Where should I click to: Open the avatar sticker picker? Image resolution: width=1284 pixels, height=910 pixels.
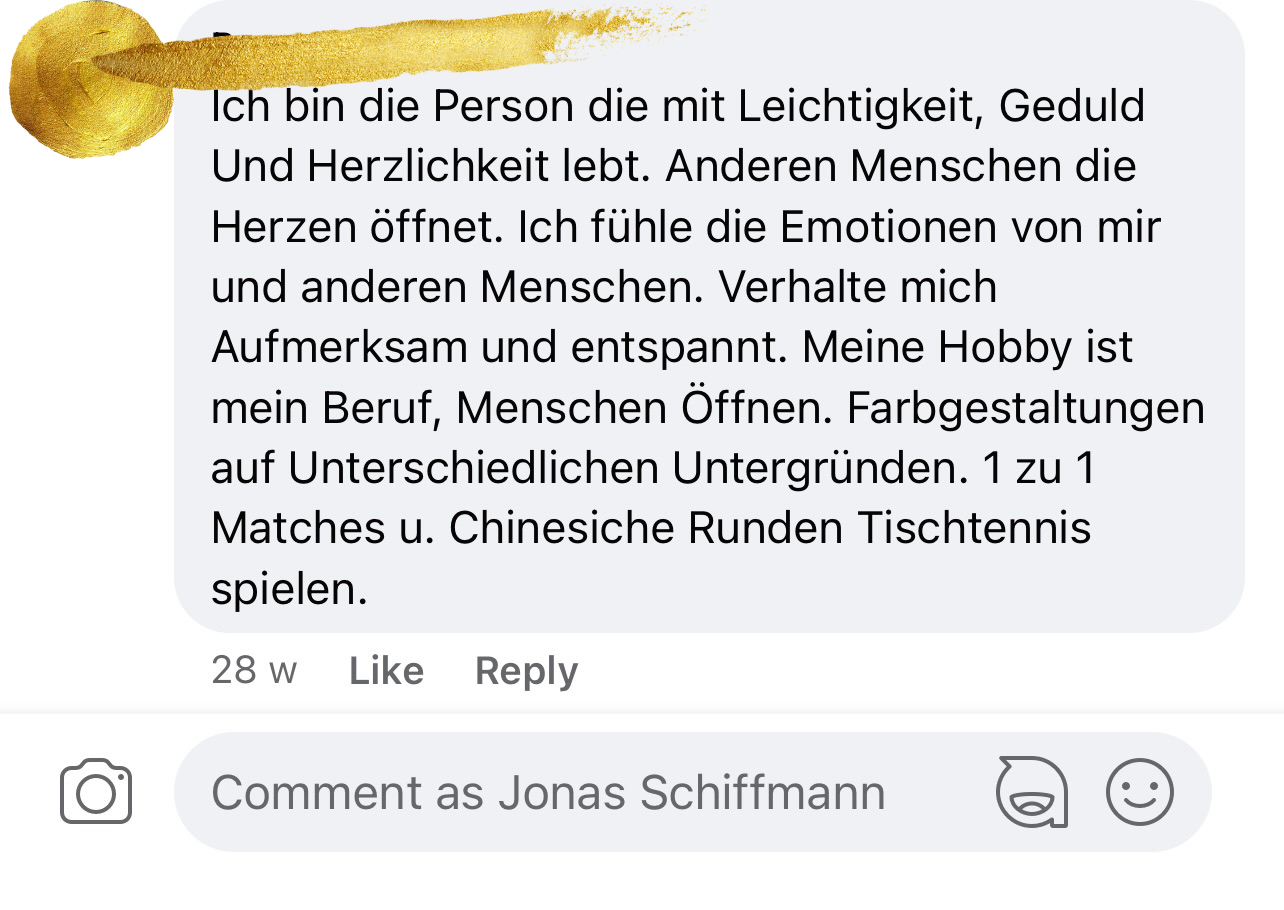(x=1031, y=792)
